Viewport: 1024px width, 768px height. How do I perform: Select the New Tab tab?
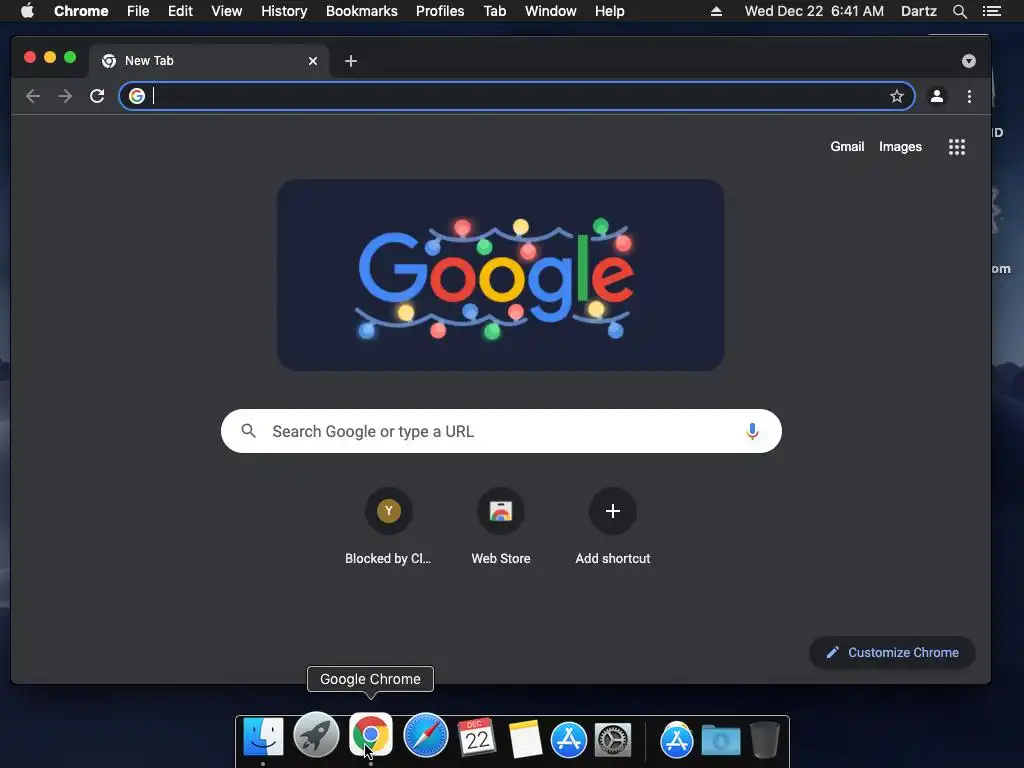tap(209, 61)
